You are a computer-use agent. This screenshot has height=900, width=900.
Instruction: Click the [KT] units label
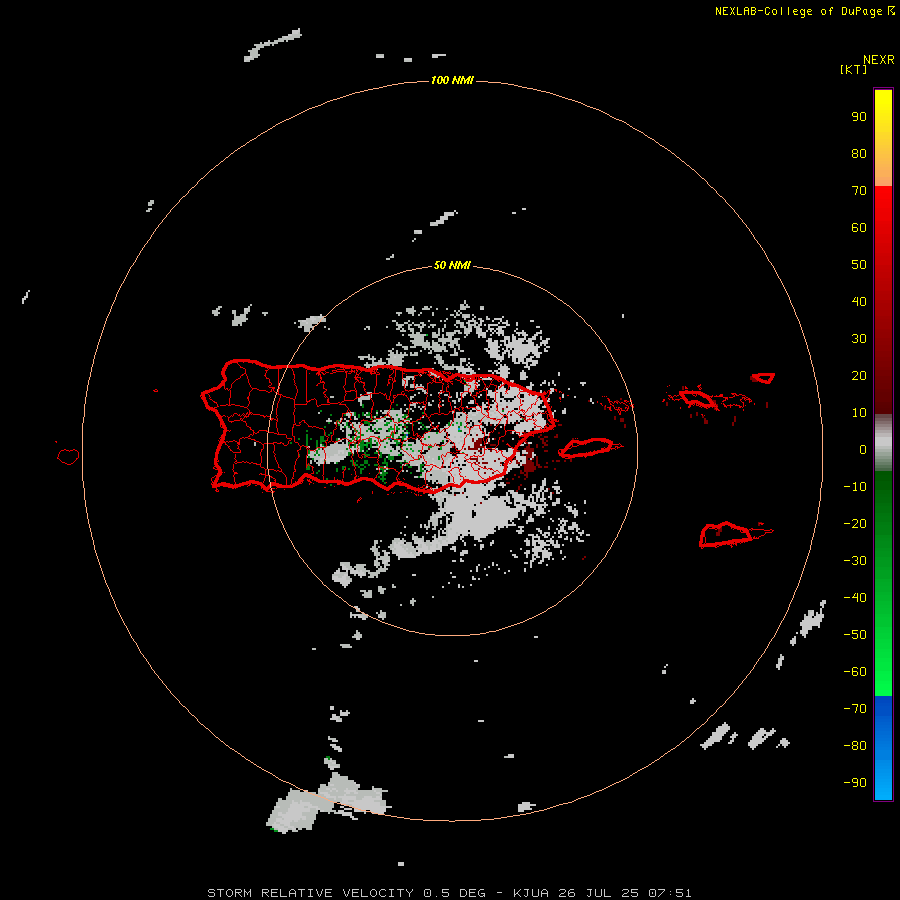tap(853, 69)
